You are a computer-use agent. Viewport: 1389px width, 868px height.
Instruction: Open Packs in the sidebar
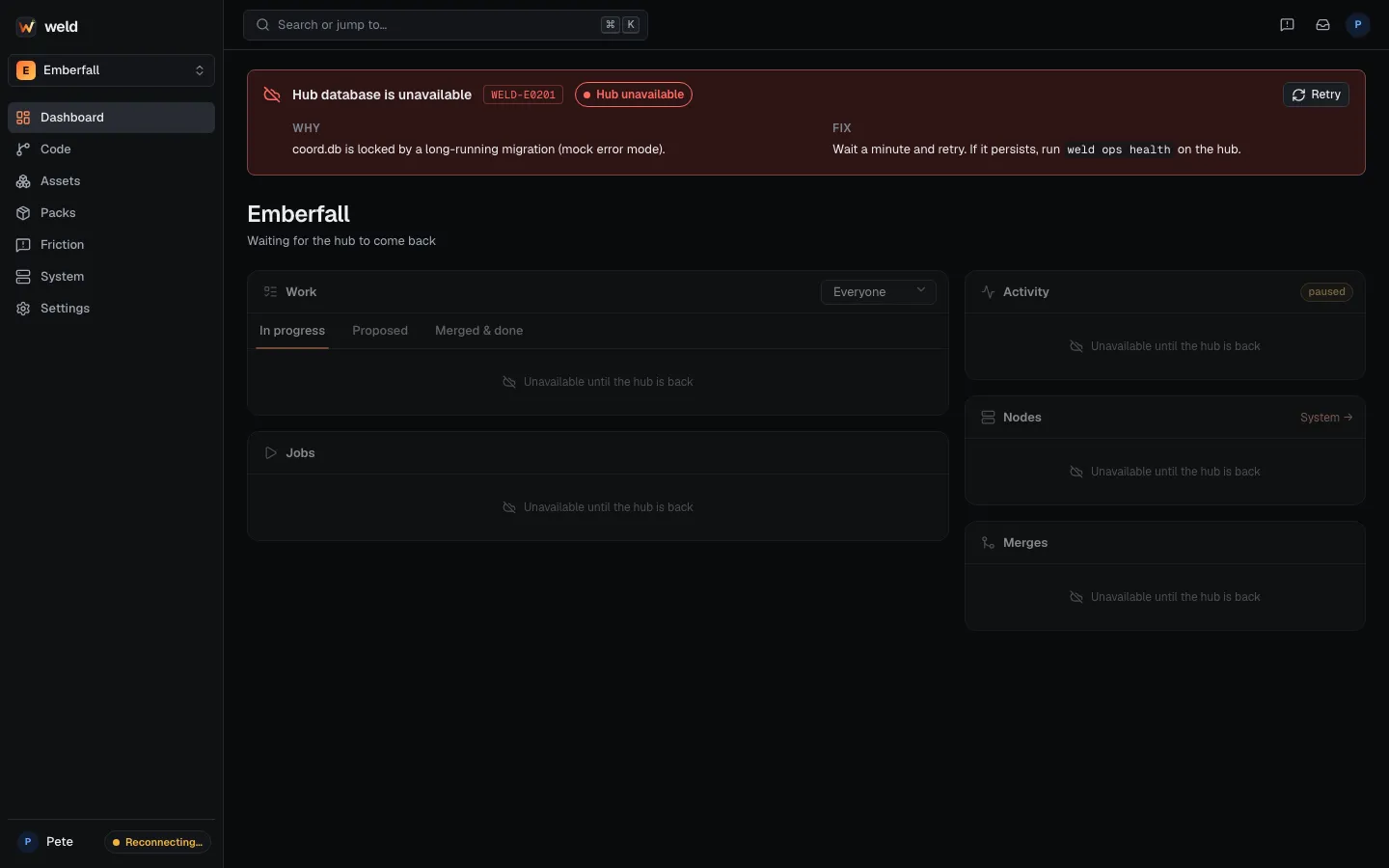111,213
